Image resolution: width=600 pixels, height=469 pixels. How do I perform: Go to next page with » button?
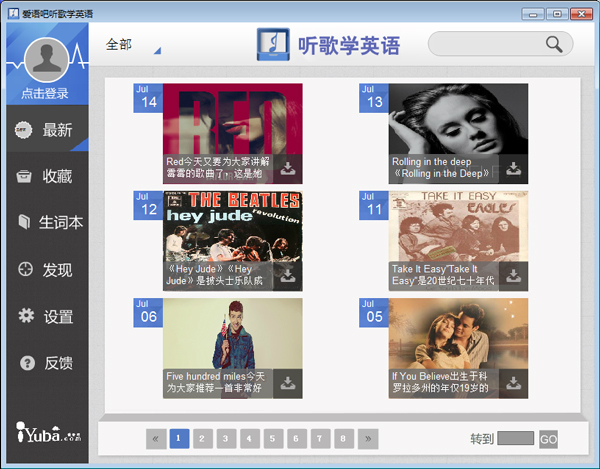point(368,439)
